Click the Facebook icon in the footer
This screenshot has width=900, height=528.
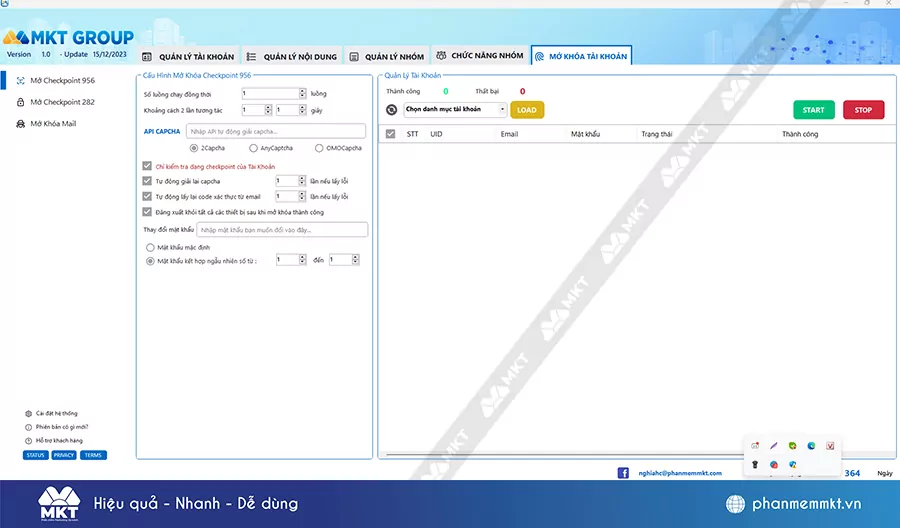623,473
